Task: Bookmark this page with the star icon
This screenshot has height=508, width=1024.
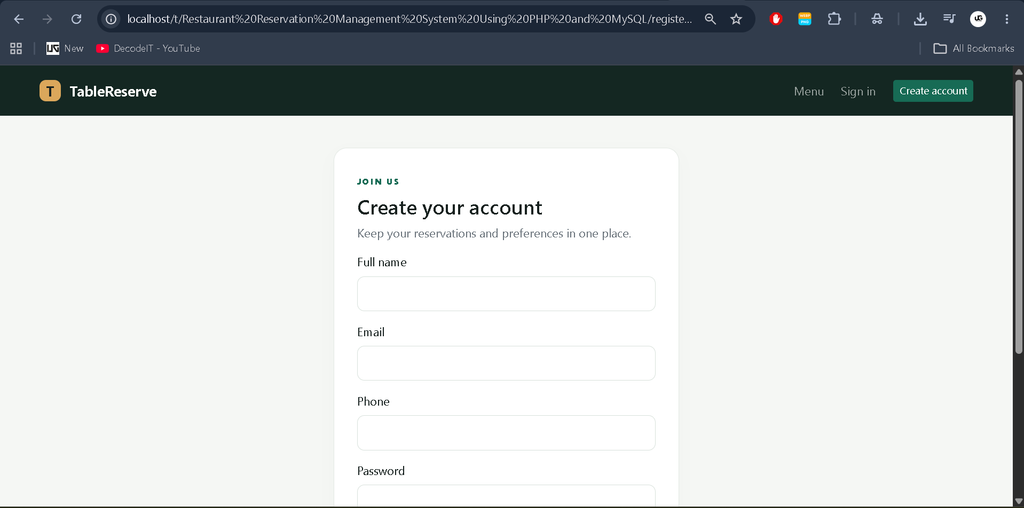Action: point(736,19)
